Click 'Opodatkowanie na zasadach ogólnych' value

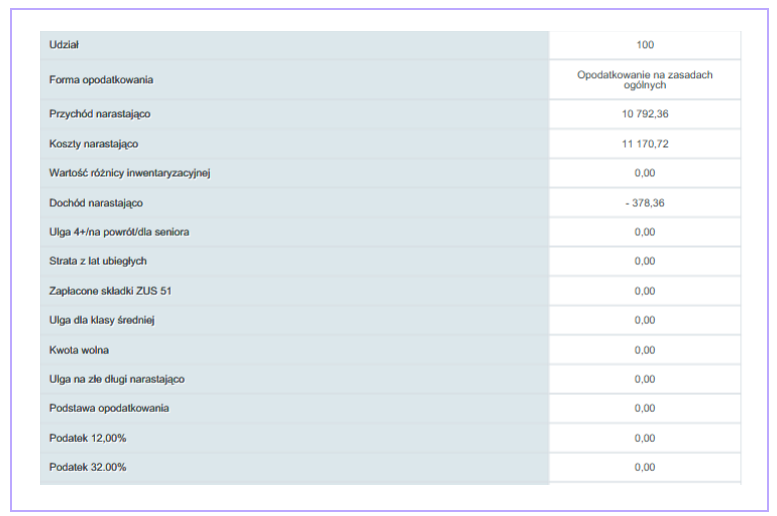[645, 80]
